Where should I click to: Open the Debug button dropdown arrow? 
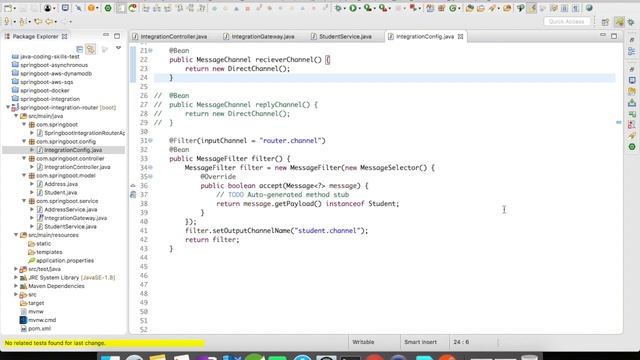[344, 8]
